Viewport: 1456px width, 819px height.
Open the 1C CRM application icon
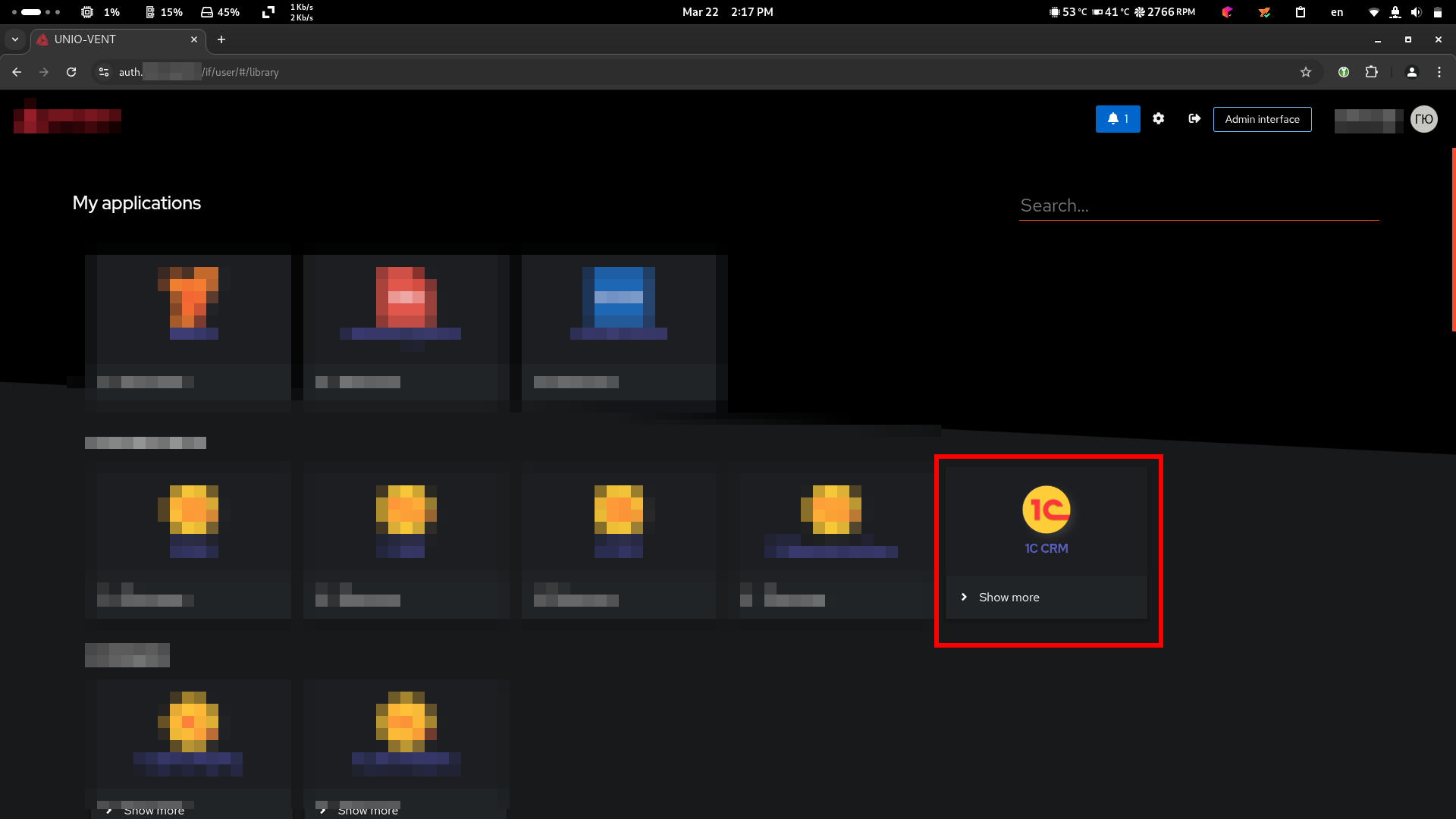(1046, 510)
